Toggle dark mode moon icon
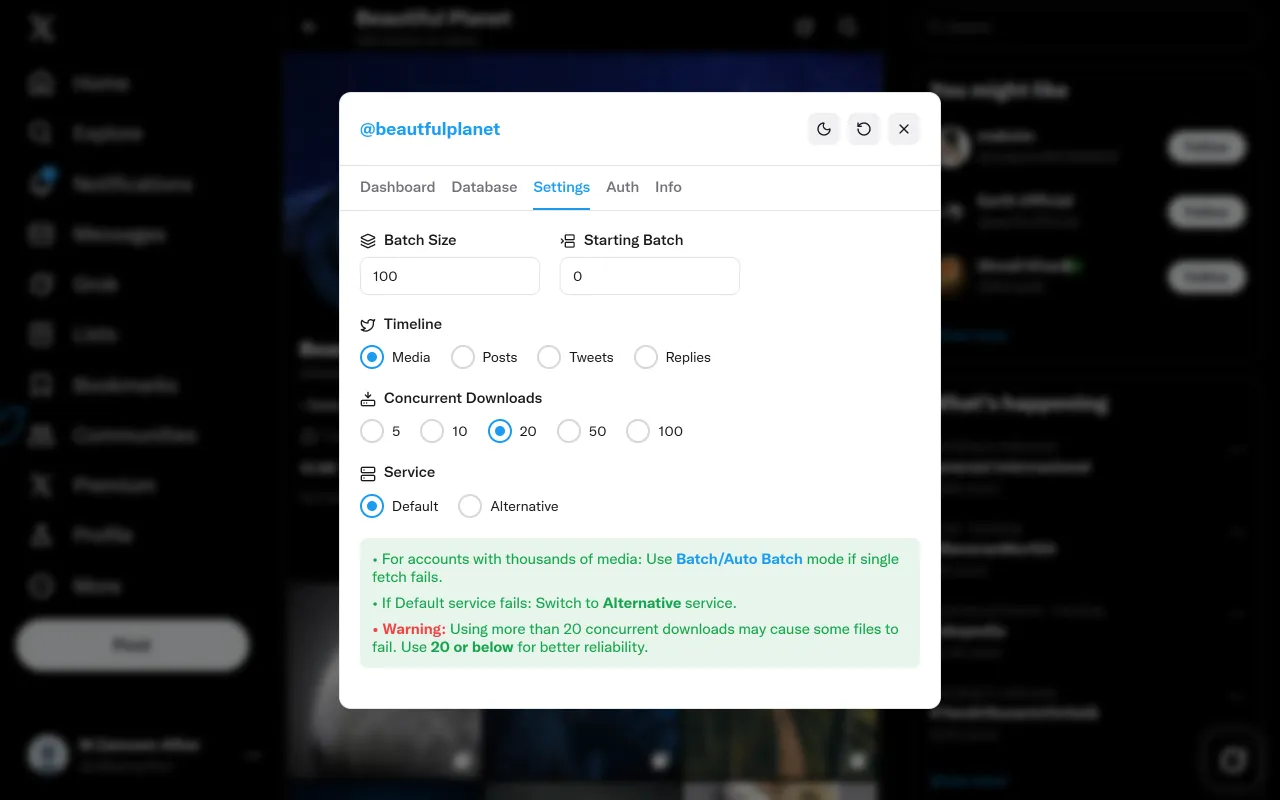1280x800 pixels. [824, 129]
